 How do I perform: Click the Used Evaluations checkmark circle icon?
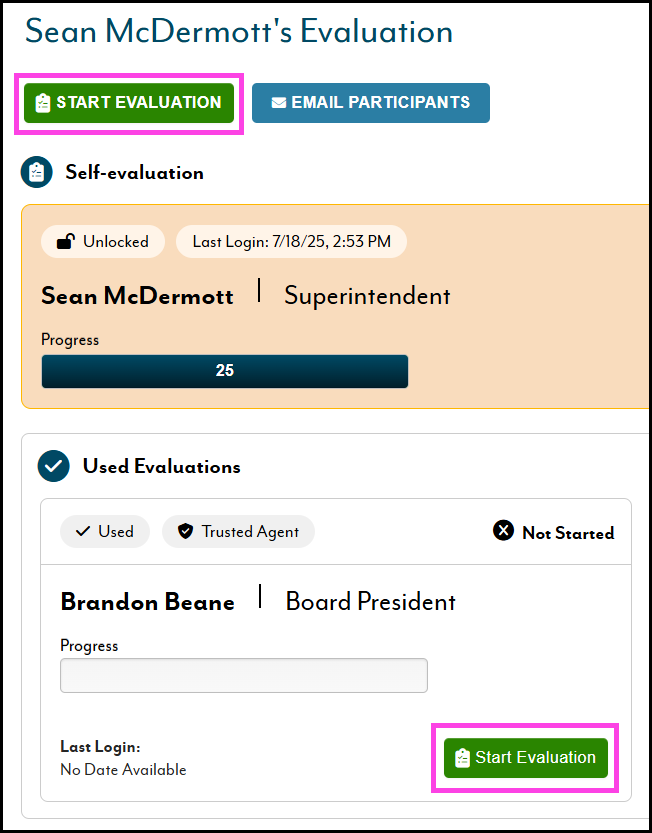(53, 466)
